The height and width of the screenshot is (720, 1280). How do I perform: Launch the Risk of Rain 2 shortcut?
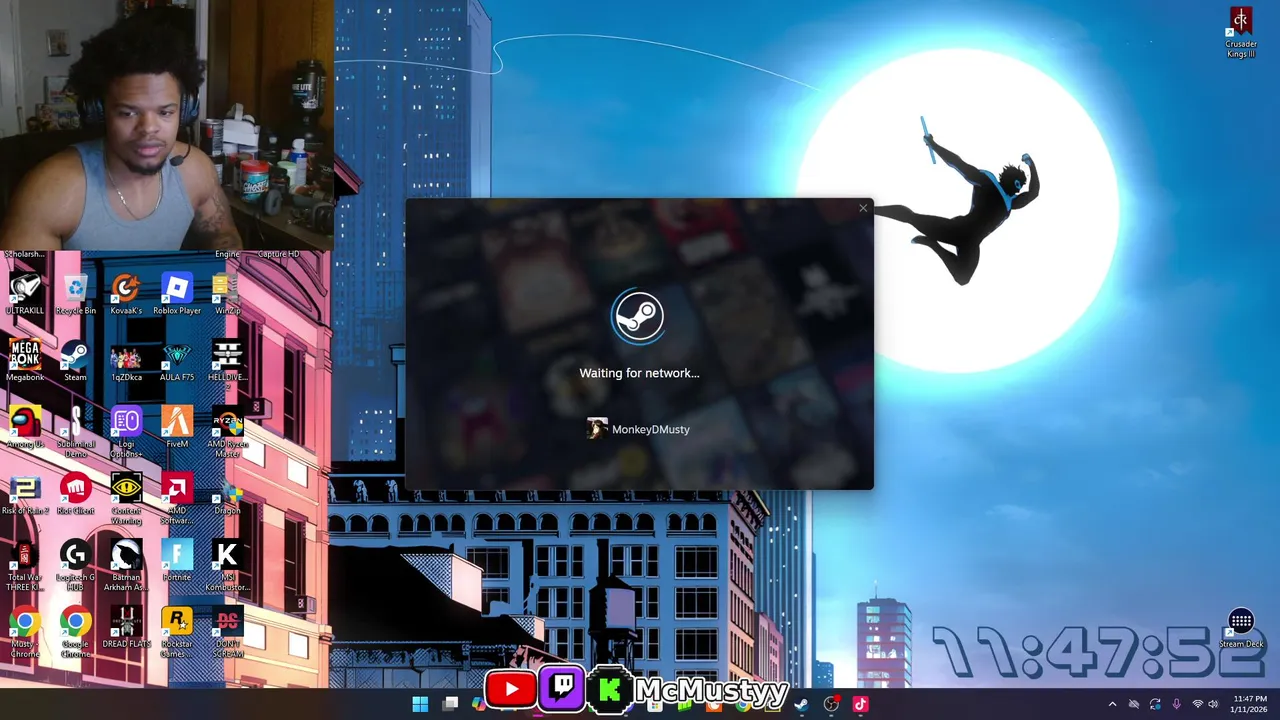point(25,495)
